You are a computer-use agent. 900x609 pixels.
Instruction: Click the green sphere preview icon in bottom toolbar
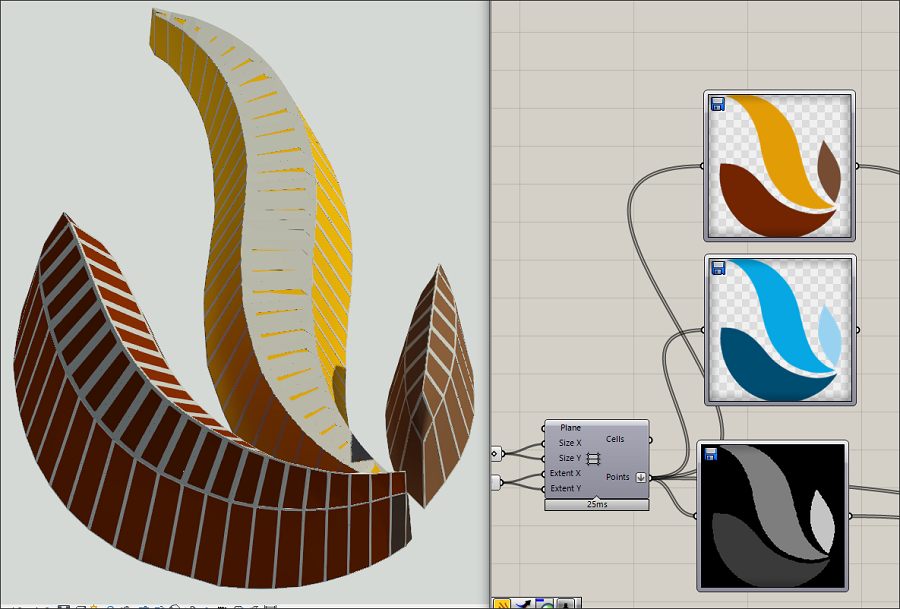tap(545, 604)
